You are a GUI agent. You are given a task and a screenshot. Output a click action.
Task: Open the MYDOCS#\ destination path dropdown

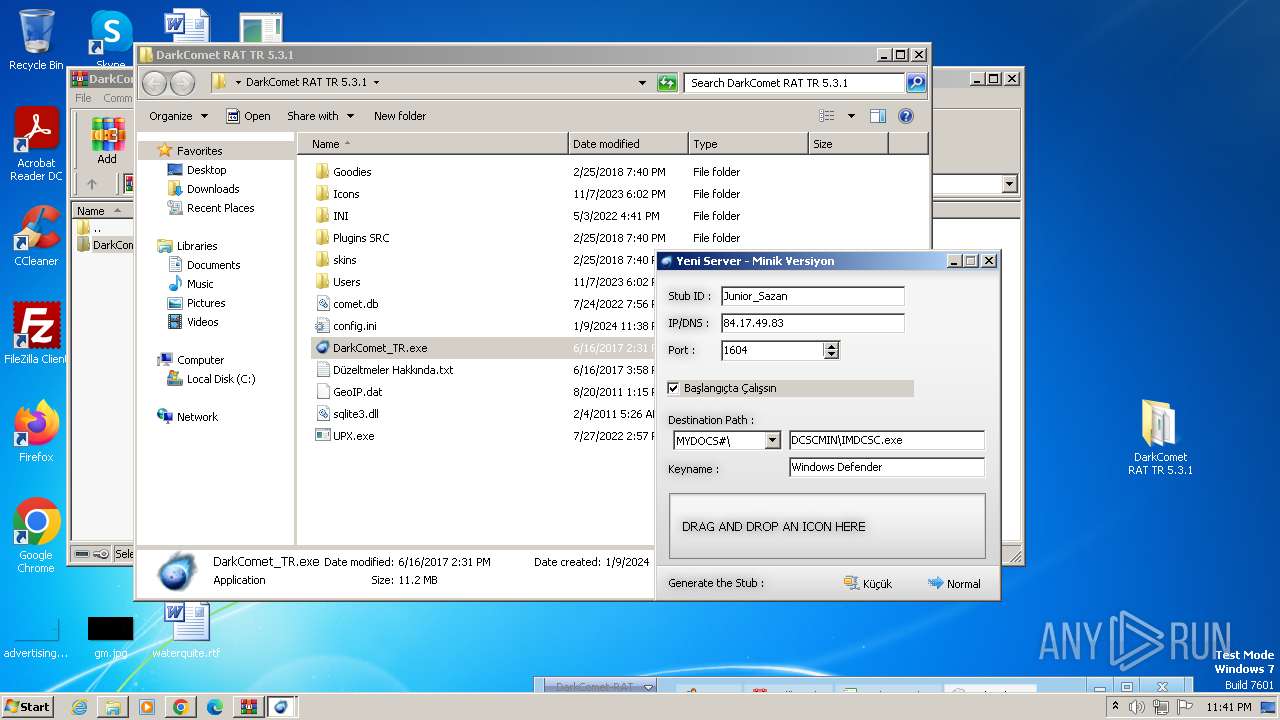[772, 441]
